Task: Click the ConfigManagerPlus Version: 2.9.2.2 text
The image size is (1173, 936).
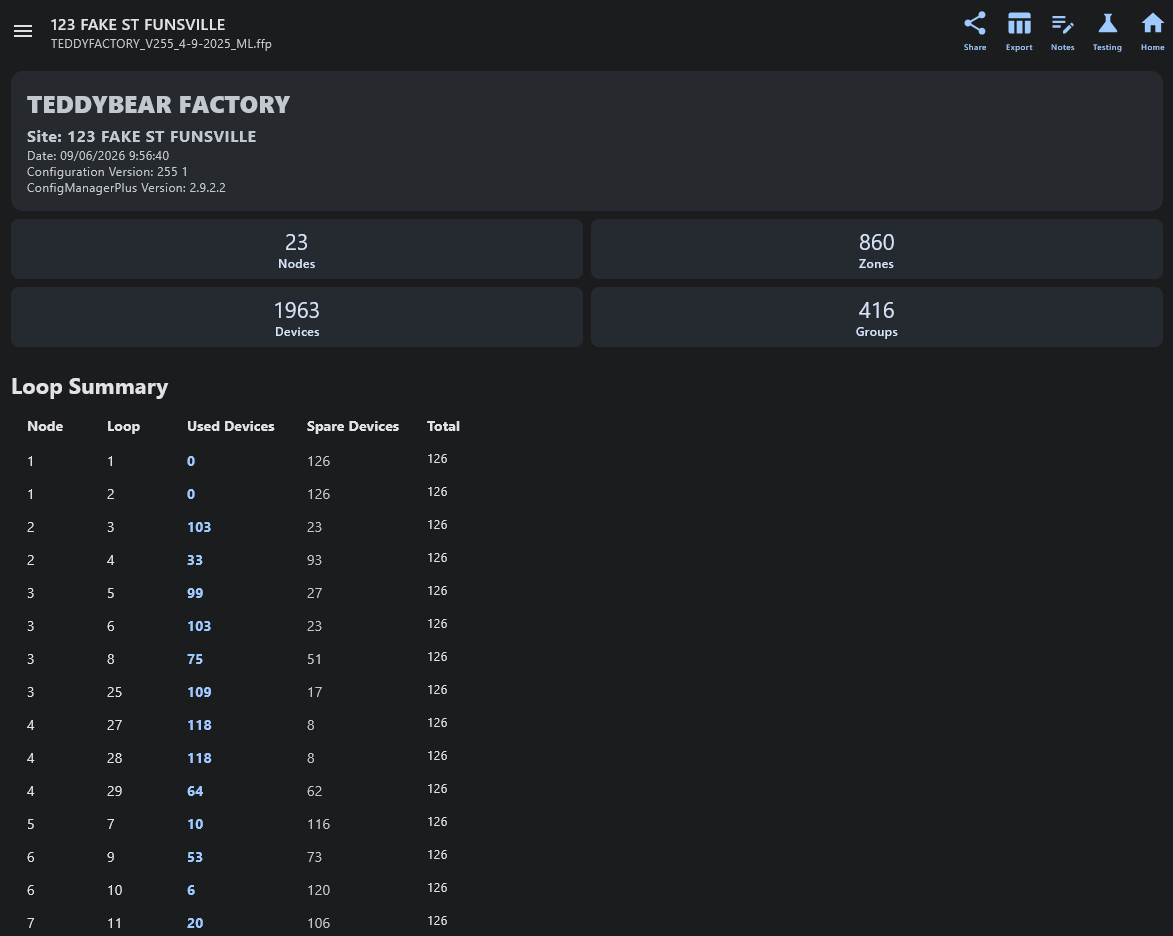Action: point(126,188)
